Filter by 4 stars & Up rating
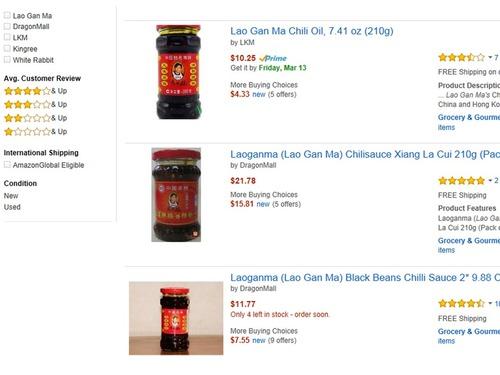Viewport: 500px width, 375px height. (35, 91)
